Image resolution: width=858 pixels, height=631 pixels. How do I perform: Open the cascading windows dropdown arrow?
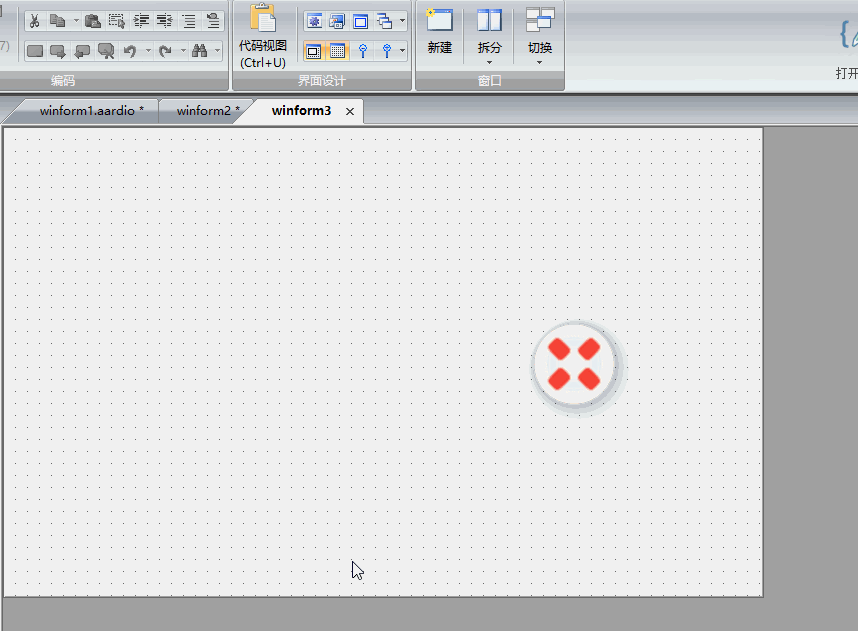[402, 22]
